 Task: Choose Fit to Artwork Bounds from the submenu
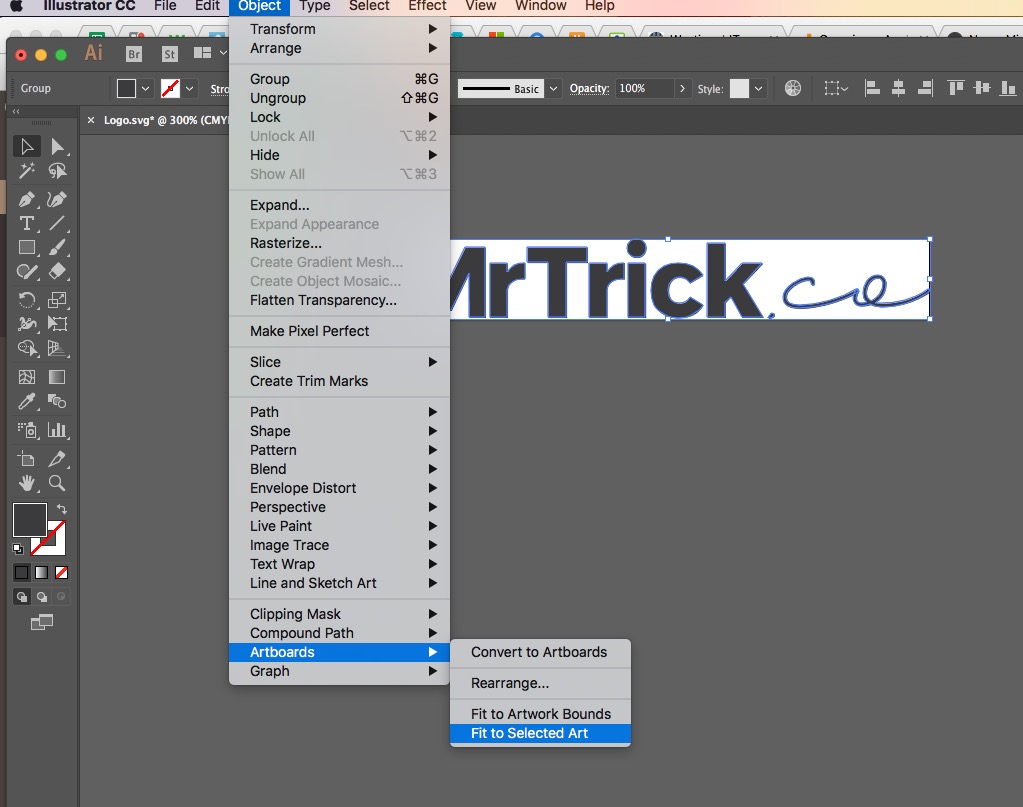click(x=540, y=714)
